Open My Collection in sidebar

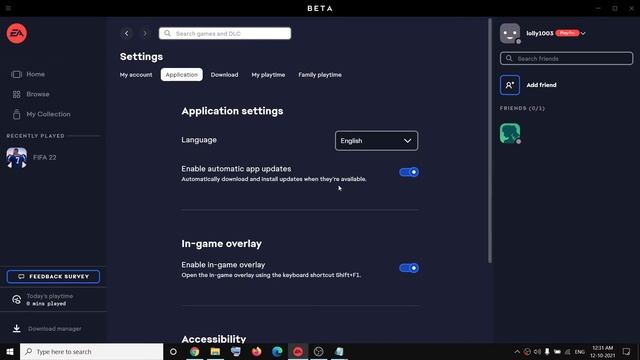(41, 114)
